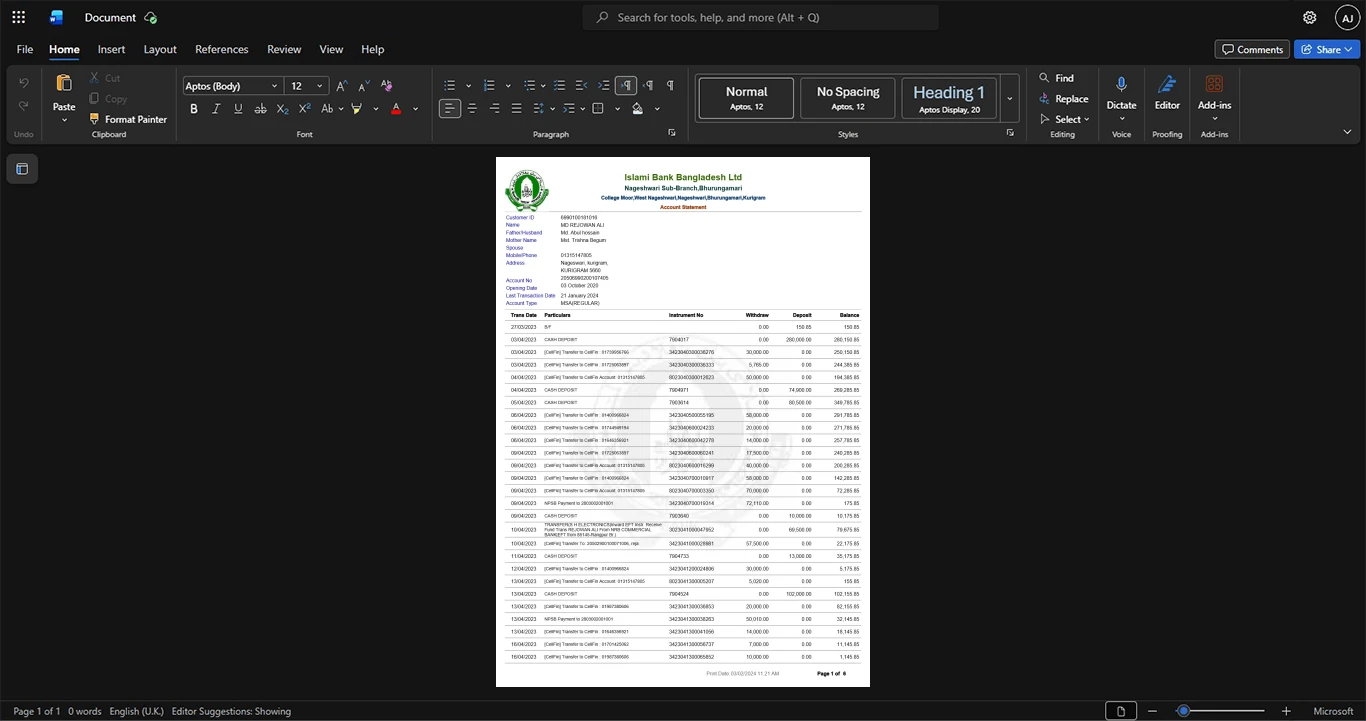
Task: Click the decrease indent icon
Action: point(581,86)
